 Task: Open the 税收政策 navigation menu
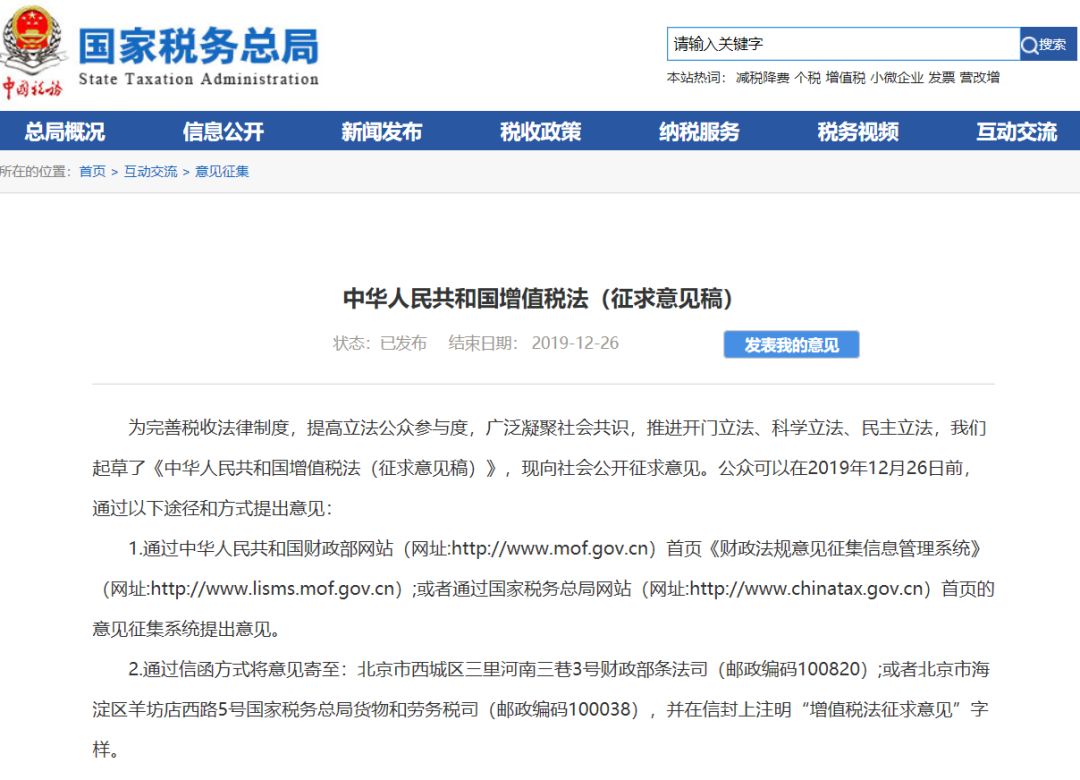[540, 132]
